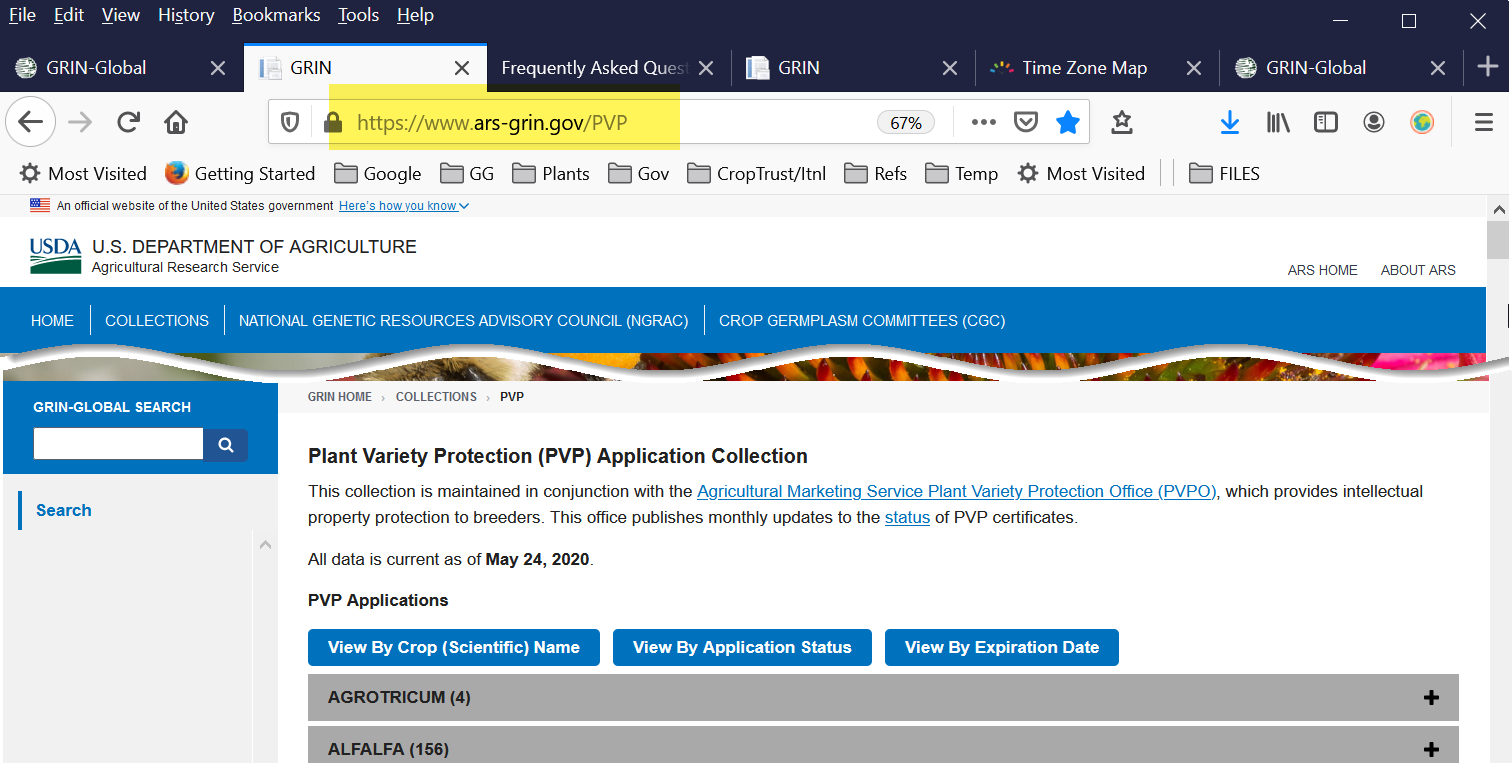
Task: Open the COLLECTIONS navigation item
Action: coord(157,321)
